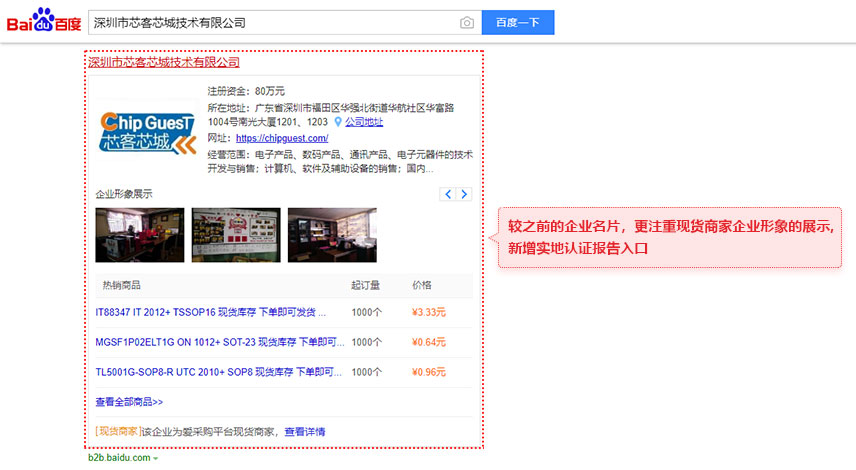Click 1000个 quantity in IT88347 row

coord(366,312)
